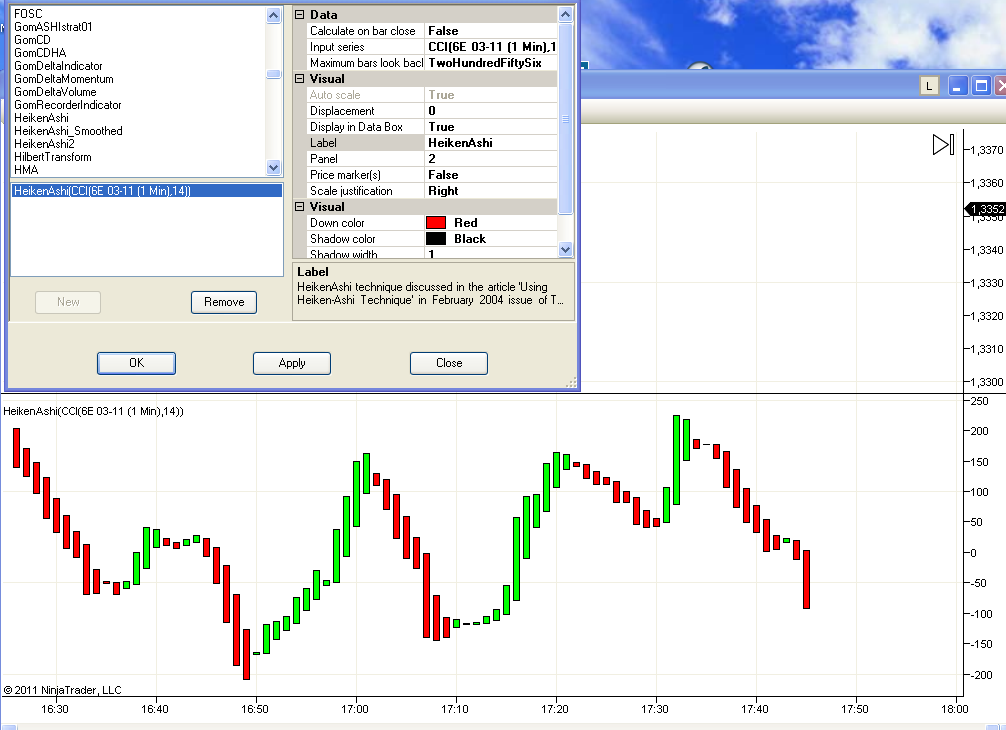
Task: Select GomASHIstrat01 in the indicator list
Action: [x=53, y=27]
